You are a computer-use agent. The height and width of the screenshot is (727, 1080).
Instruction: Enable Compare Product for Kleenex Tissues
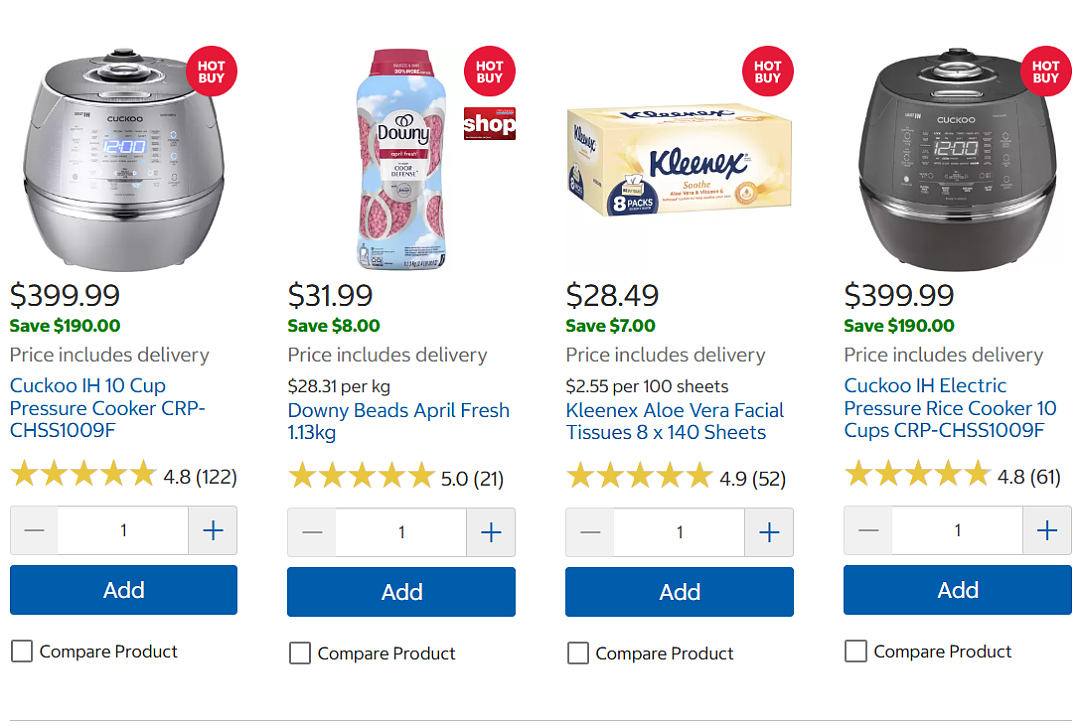[x=578, y=653]
